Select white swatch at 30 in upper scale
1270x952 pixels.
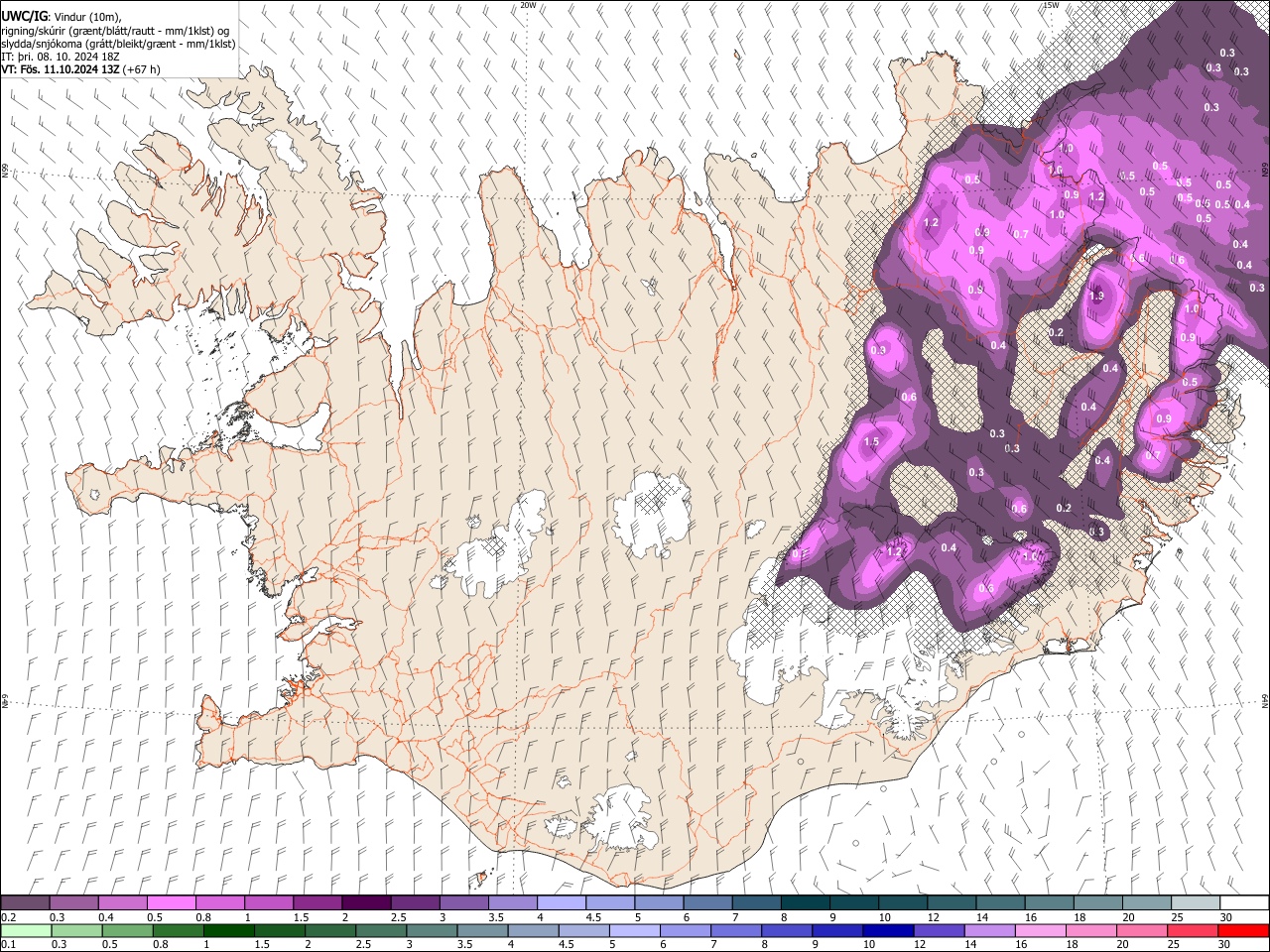[x=1244, y=902]
